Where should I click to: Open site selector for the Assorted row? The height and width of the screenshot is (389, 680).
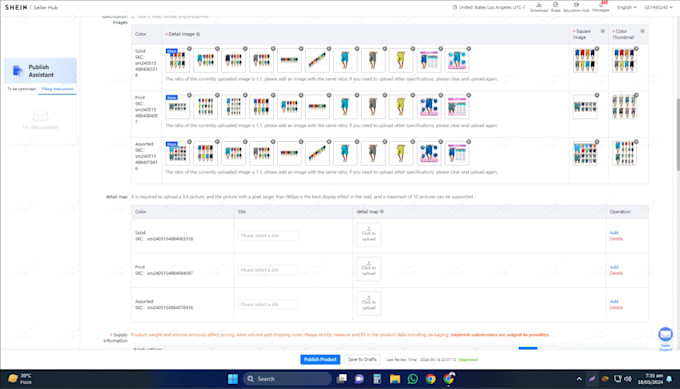pos(268,304)
